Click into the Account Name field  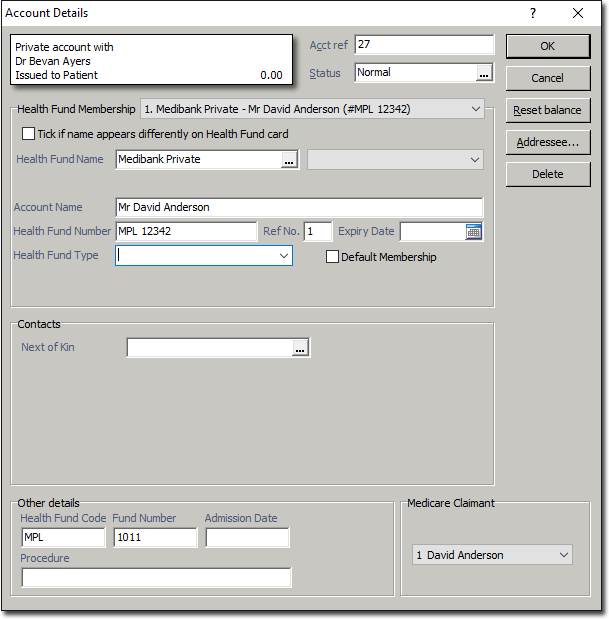[x=298, y=207]
